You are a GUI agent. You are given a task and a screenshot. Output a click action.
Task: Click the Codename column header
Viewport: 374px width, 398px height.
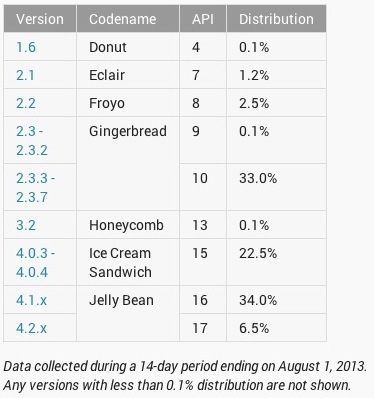[x=128, y=19]
